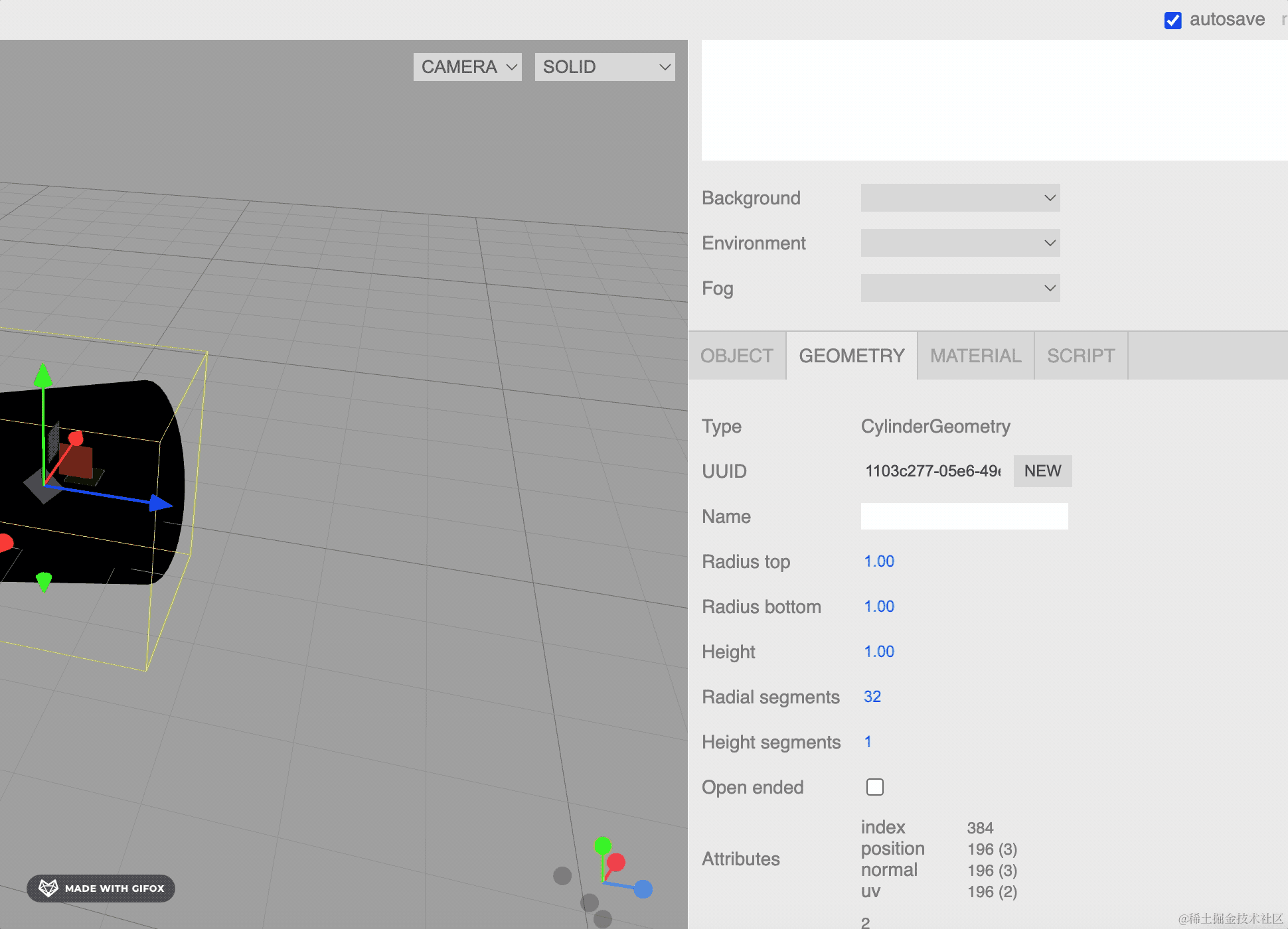
Task: Select the Radial segments value 32
Action: (872, 697)
